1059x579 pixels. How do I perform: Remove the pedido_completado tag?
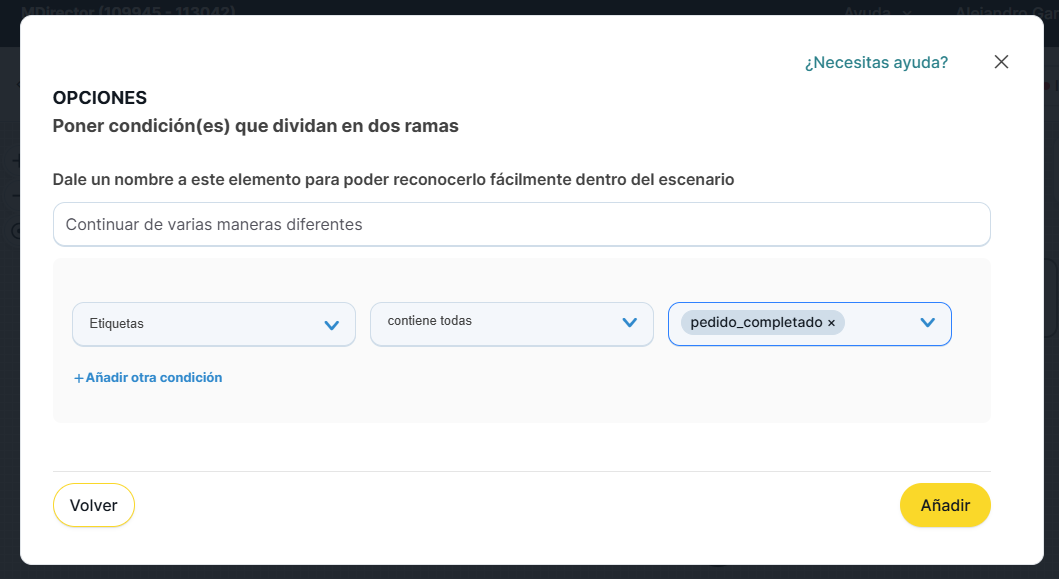[831, 323]
